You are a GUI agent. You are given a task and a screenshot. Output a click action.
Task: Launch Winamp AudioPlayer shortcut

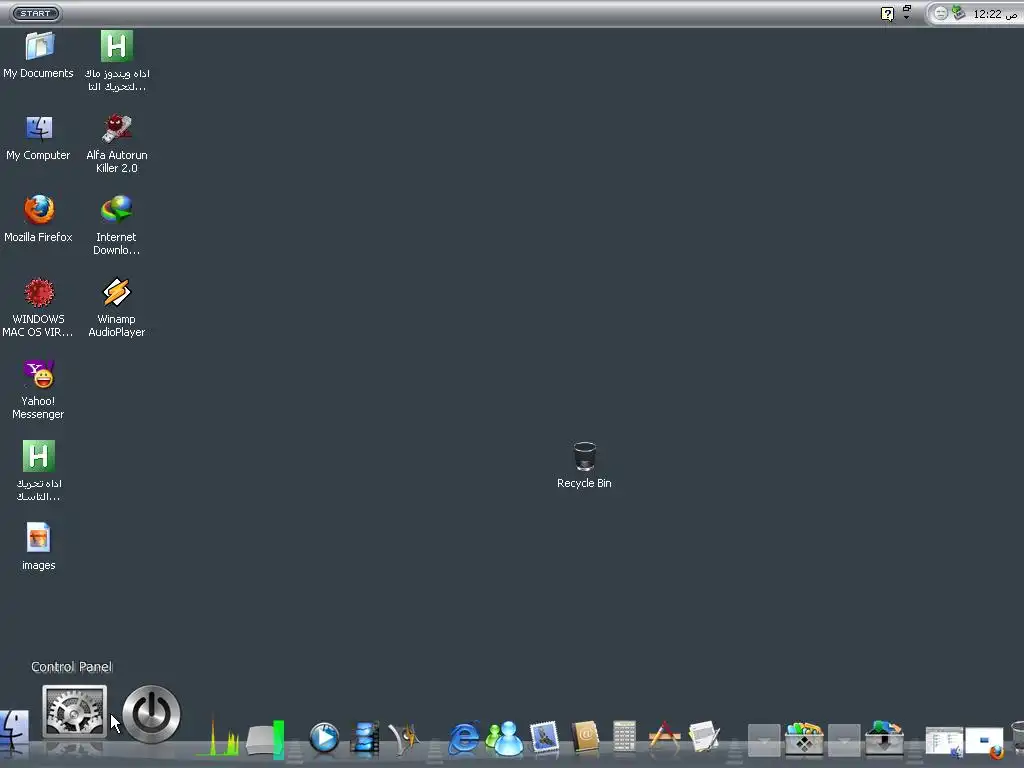click(x=117, y=292)
